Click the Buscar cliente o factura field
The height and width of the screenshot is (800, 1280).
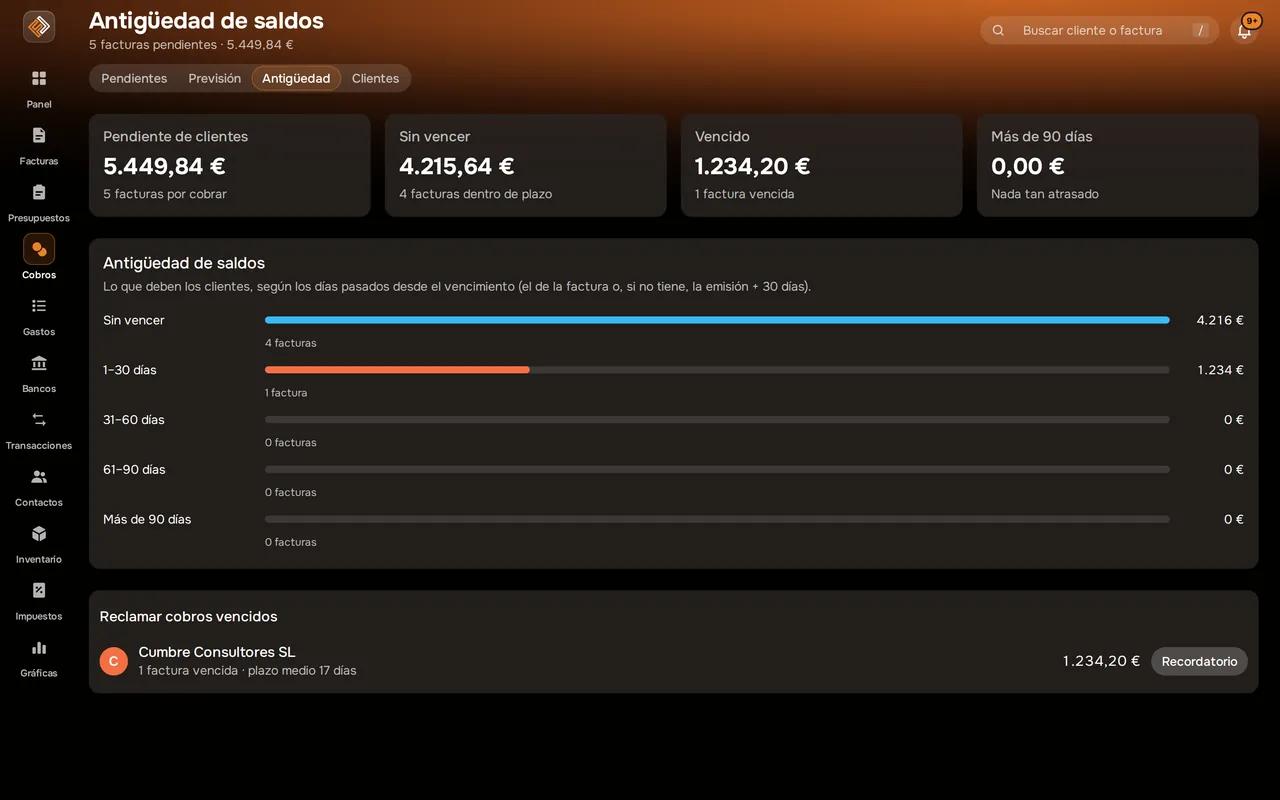pos(1099,30)
